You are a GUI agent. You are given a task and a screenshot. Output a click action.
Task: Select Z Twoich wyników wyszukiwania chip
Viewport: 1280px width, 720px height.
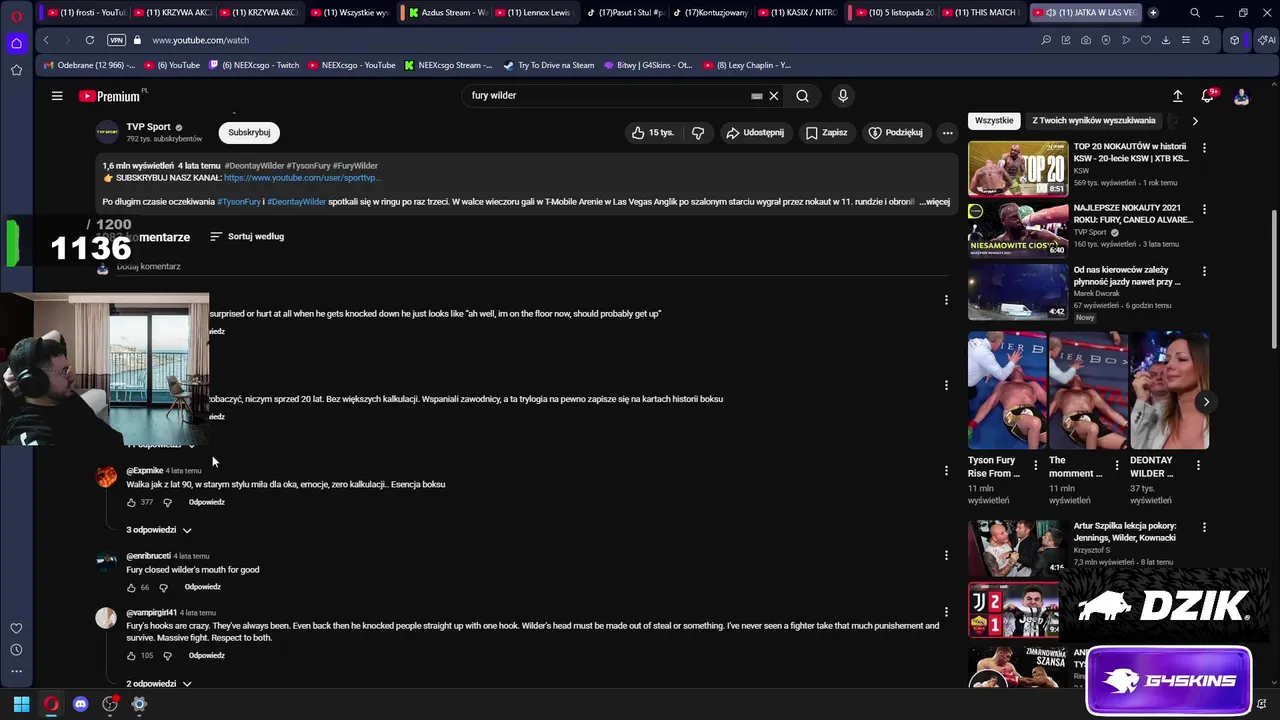(x=1093, y=120)
